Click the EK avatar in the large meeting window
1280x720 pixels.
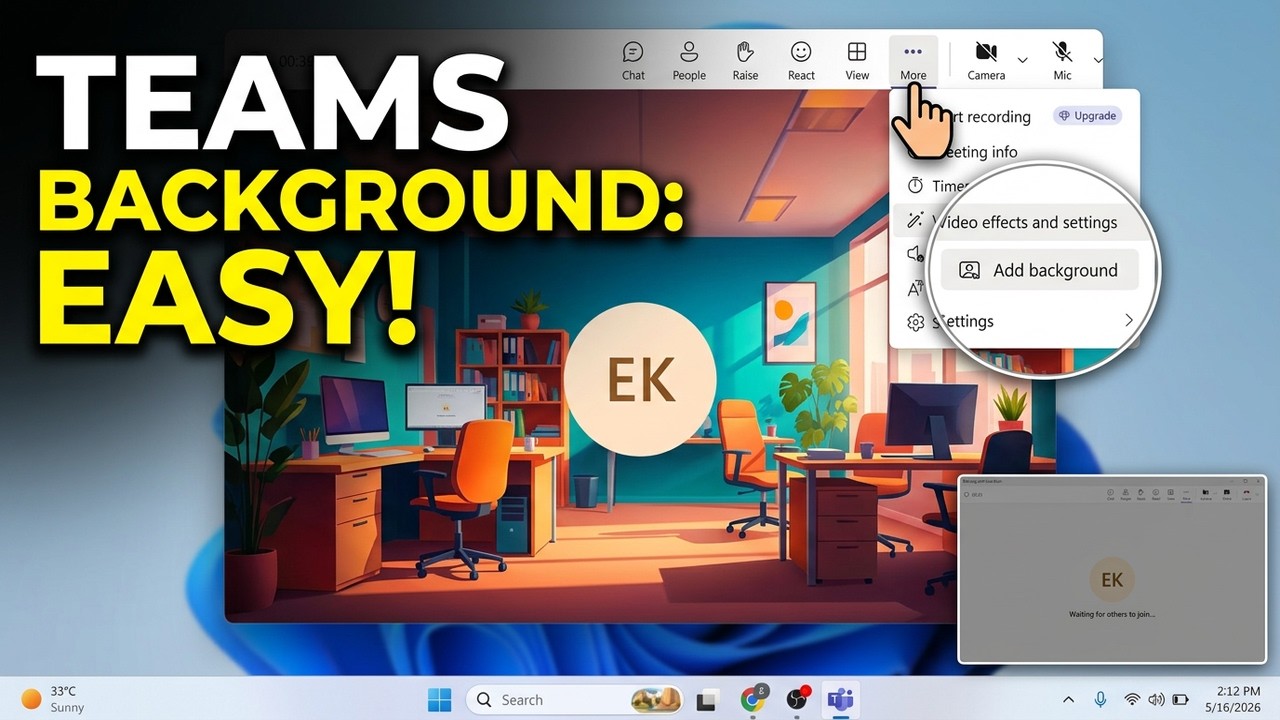[640, 382]
